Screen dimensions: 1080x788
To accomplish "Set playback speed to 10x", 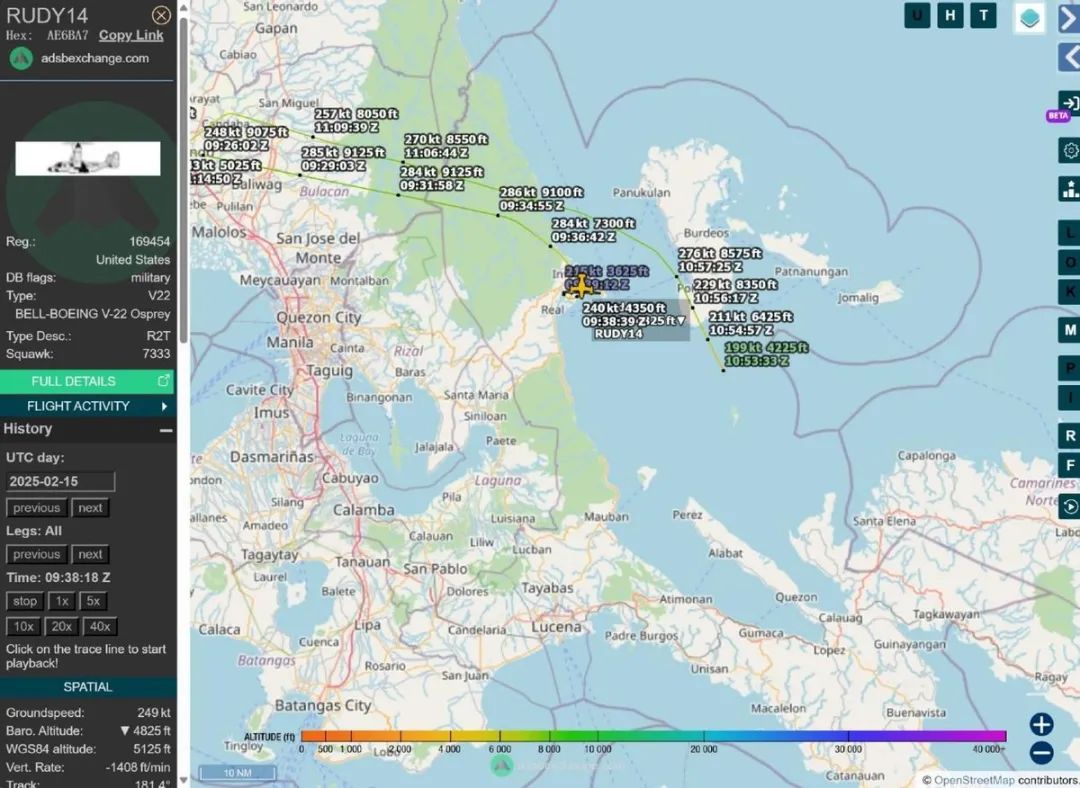I will pos(24,627).
